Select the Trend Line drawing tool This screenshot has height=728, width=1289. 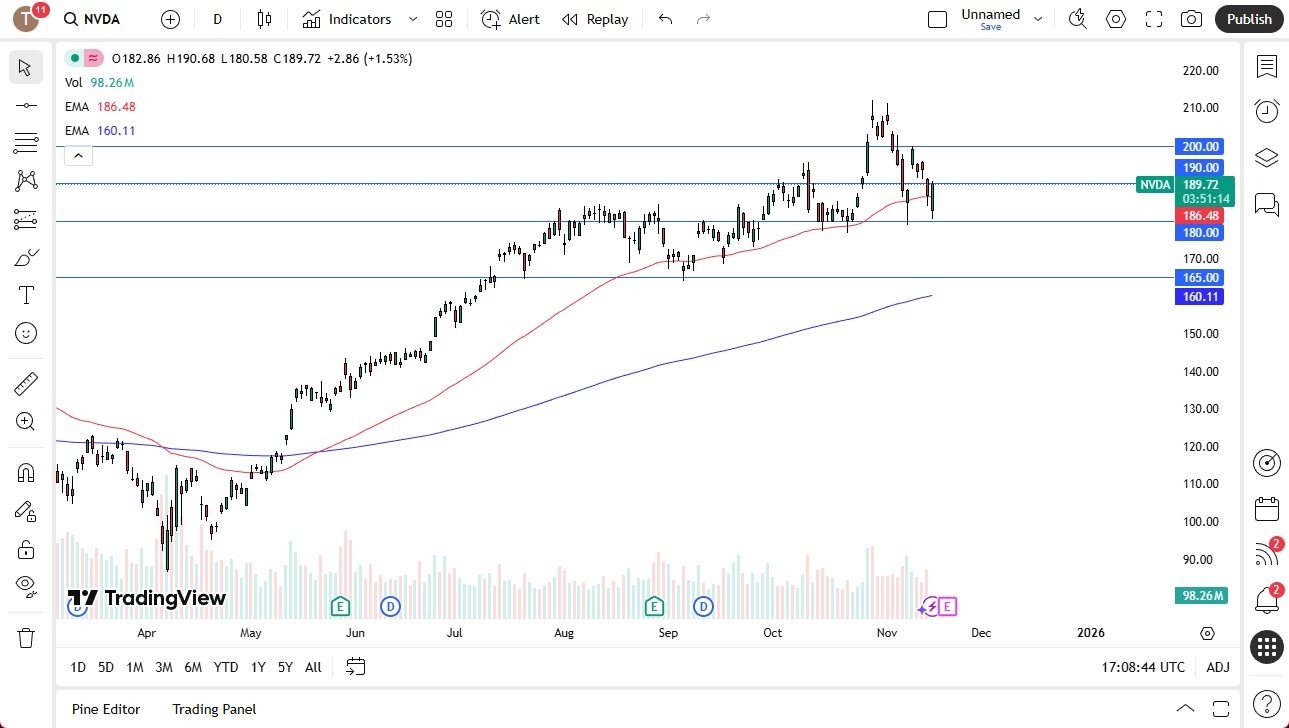pos(25,104)
